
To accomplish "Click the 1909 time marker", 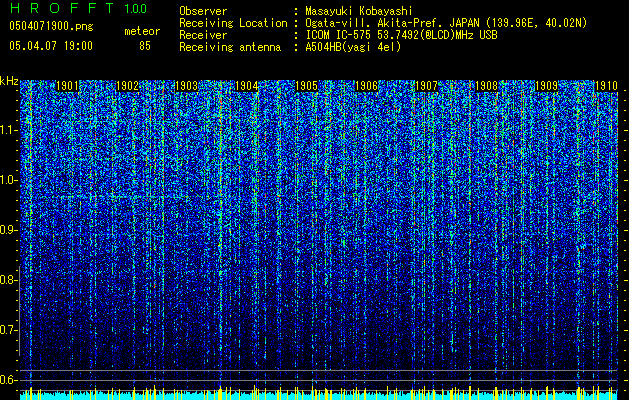I will tap(546, 86).
